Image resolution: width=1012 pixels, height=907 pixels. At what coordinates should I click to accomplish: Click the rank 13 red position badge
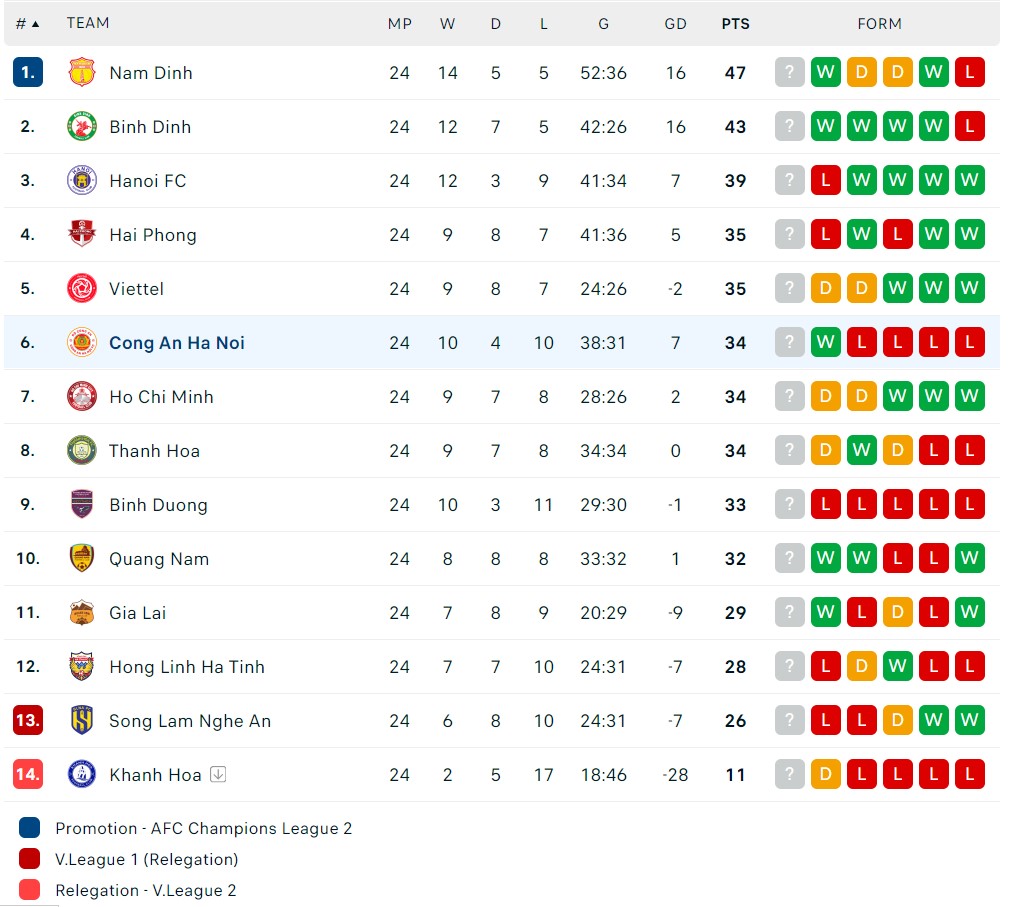pos(28,720)
